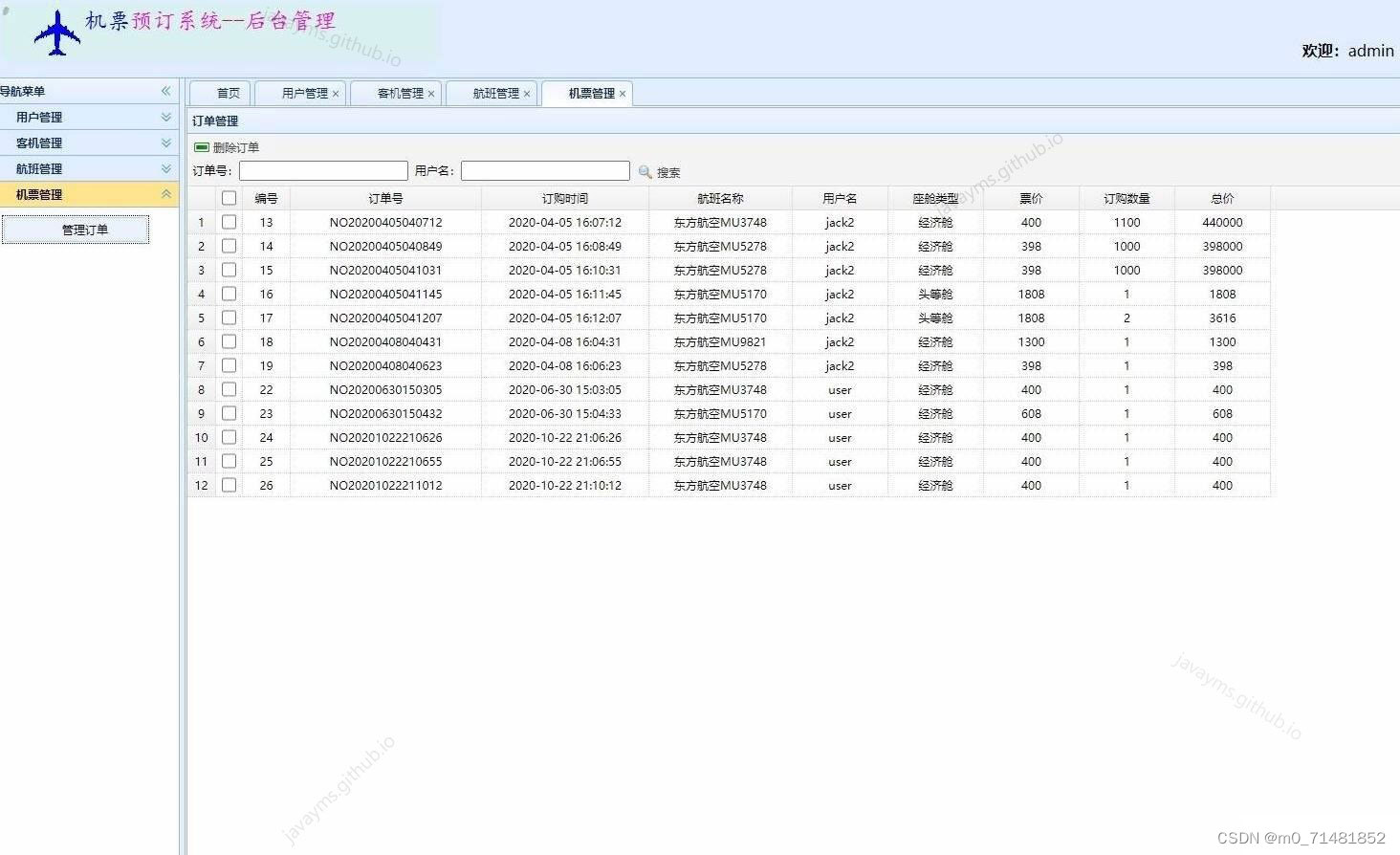Click the 座舱类型 column header

click(935, 198)
